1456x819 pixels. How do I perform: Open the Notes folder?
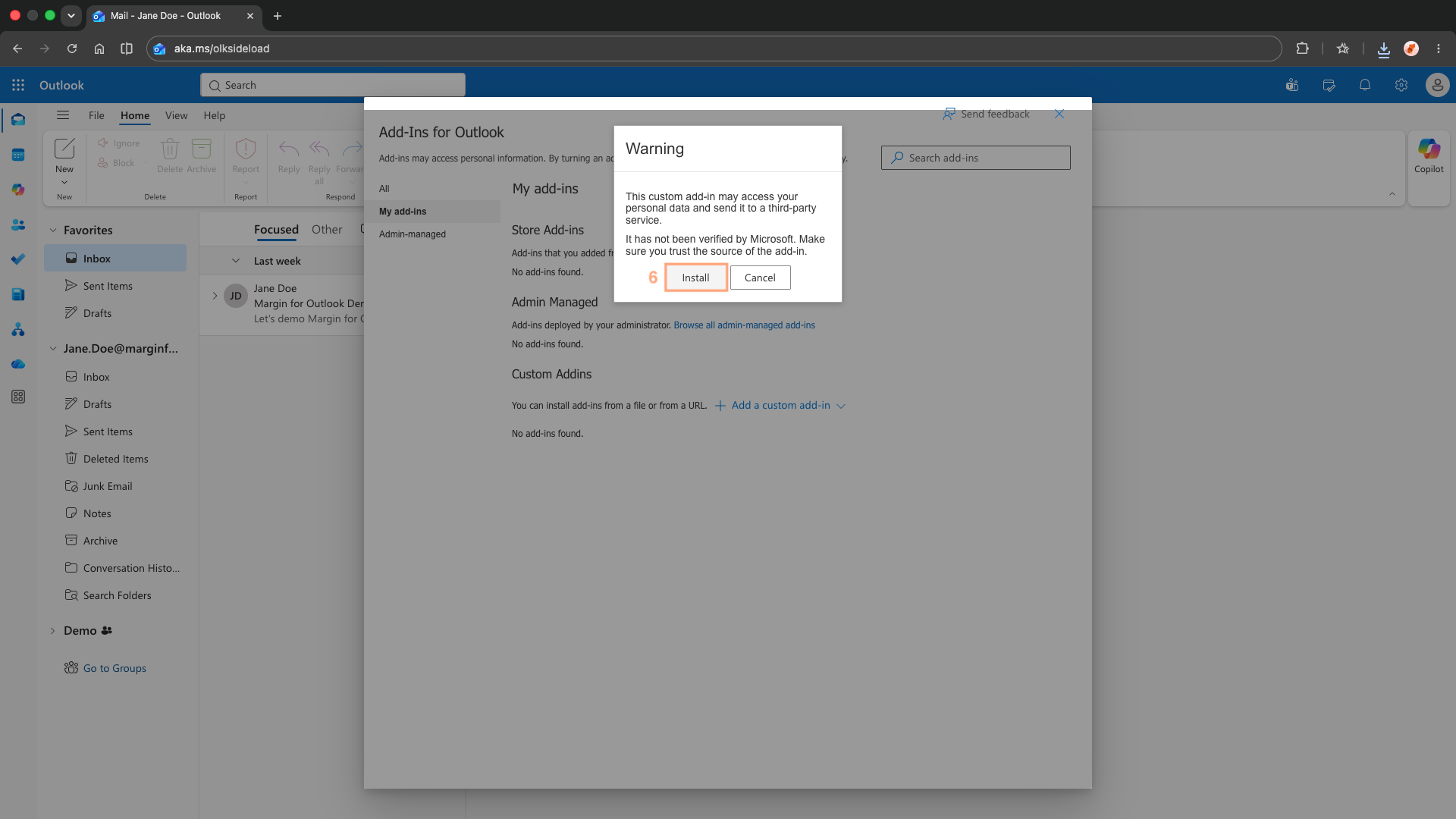[115, 513]
